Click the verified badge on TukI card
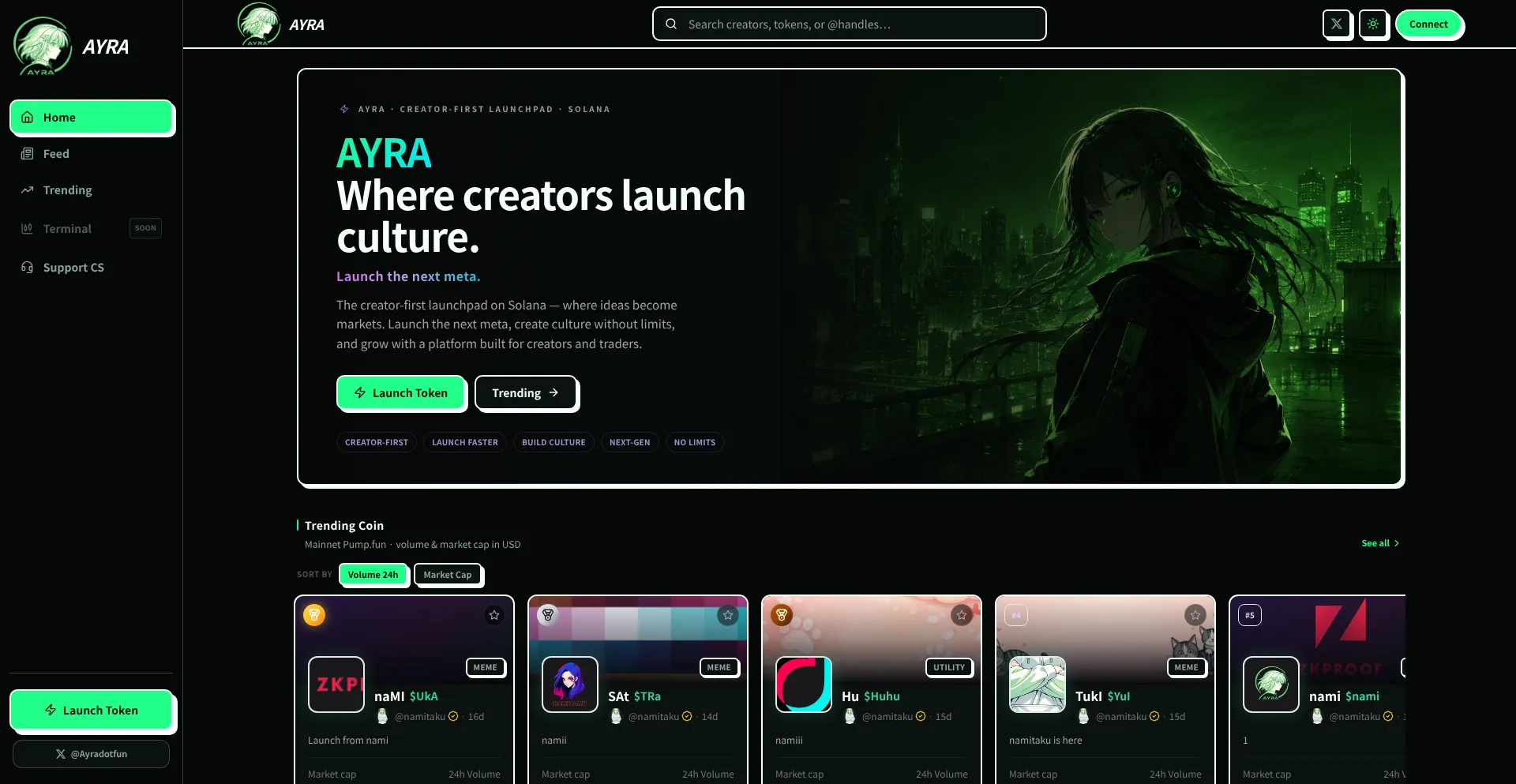The image size is (1516, 784). 1154,716
